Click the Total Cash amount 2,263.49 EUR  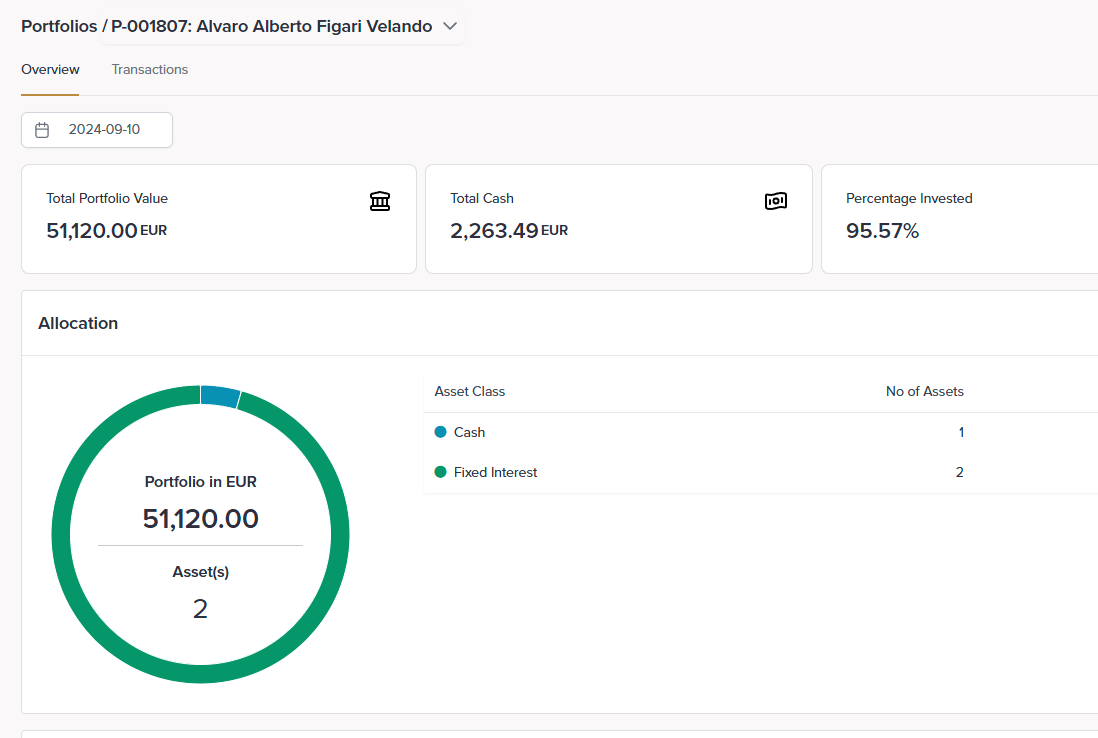[x=508, y=231]
